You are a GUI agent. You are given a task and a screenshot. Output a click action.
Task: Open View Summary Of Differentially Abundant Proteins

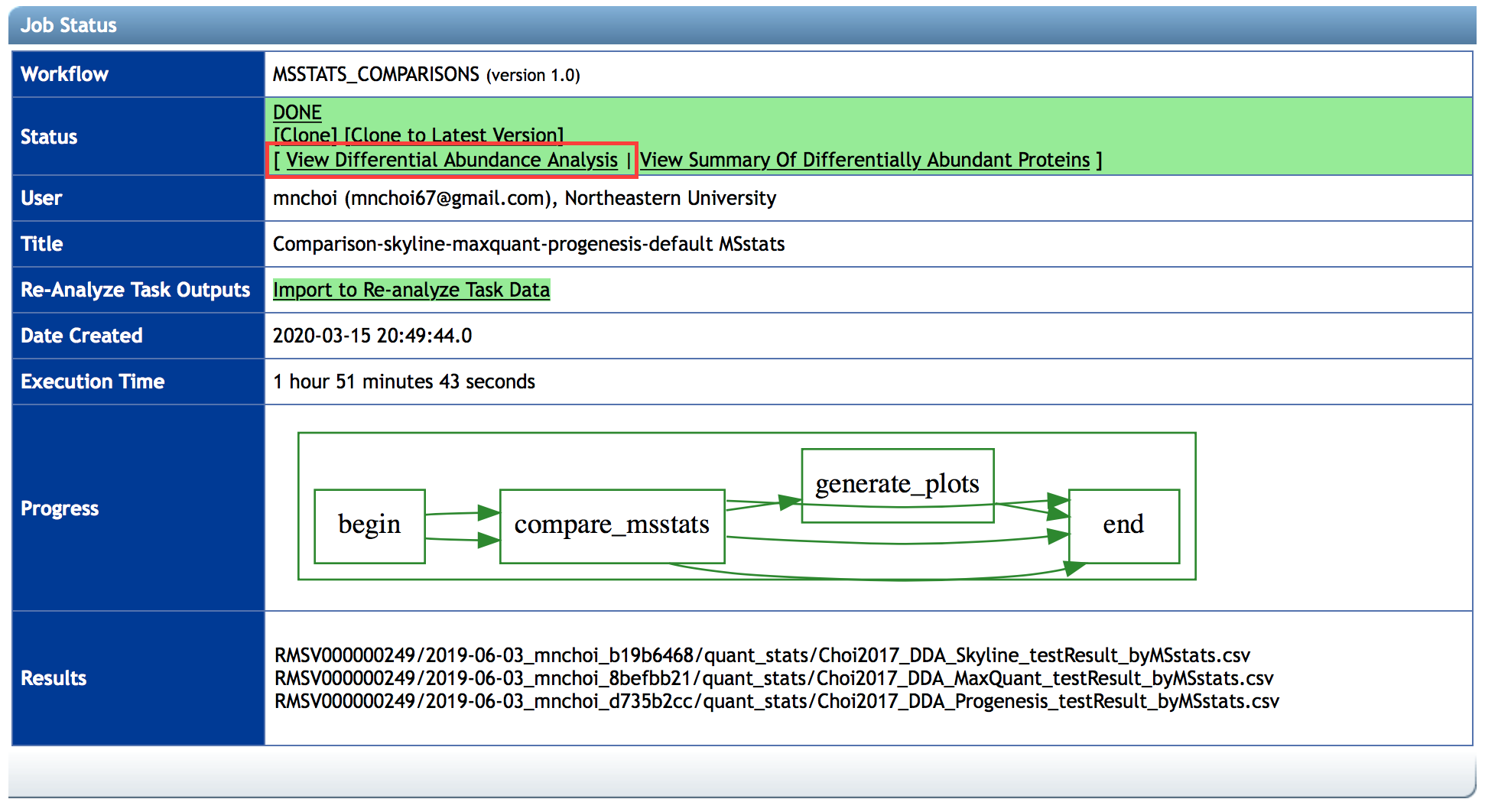(x=864, y=160)
